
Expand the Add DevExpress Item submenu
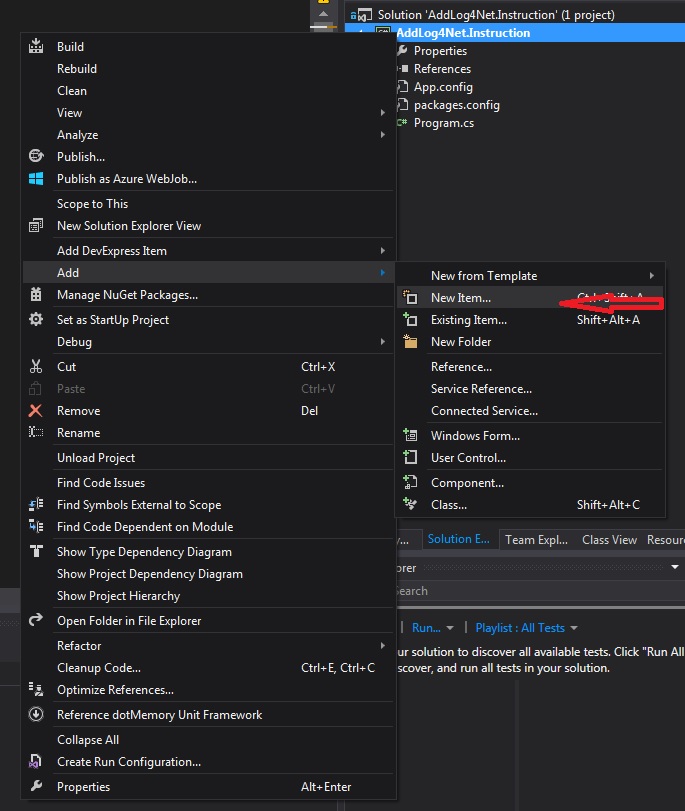click(383, 251)
